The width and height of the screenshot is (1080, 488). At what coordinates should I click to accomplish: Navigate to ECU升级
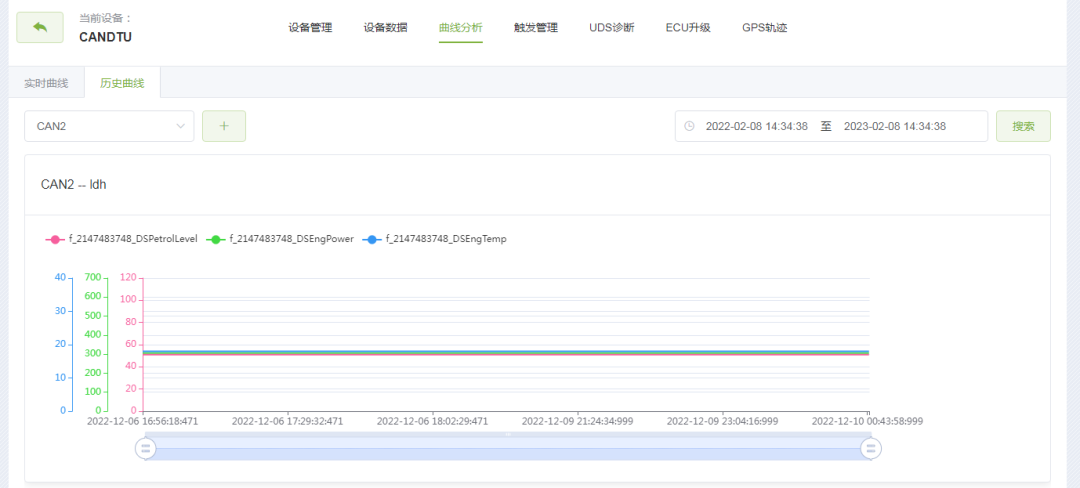point(688,28)
